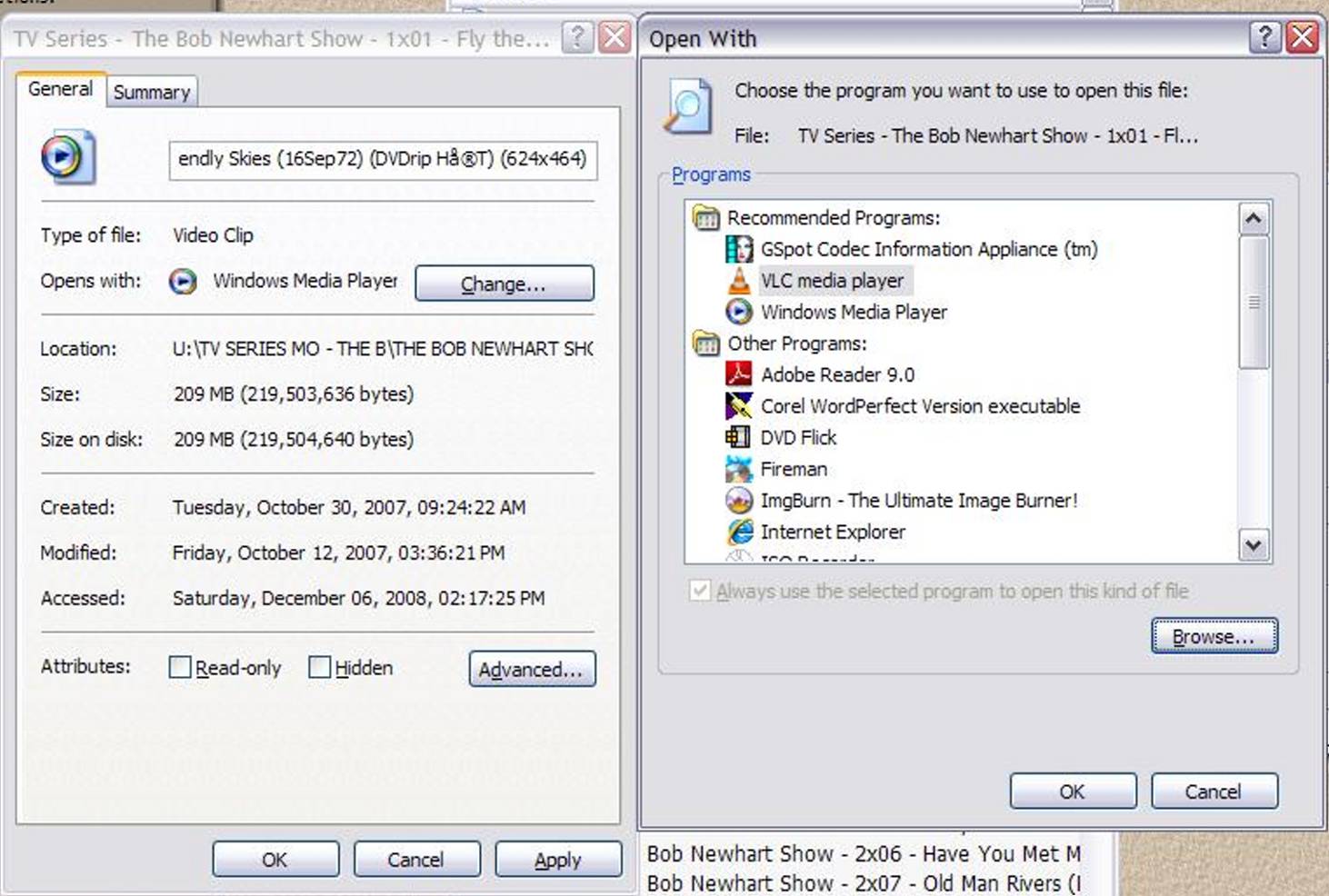
Task: Select Fireman in the list
Action: (794, 469)
